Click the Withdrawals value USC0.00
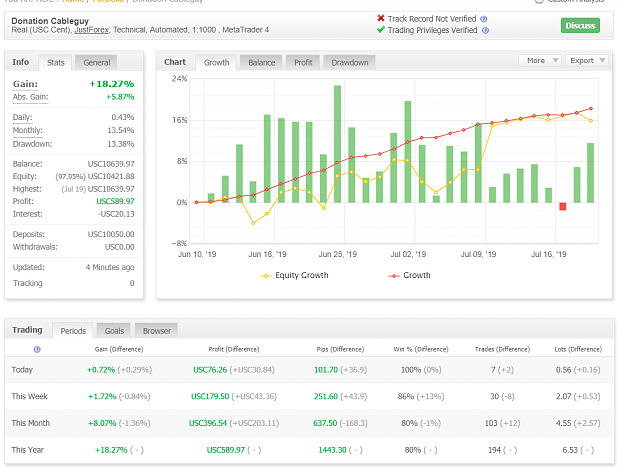The width and height of the screenshot is (625, 468). pyautogui.click(x=120, y=247)
